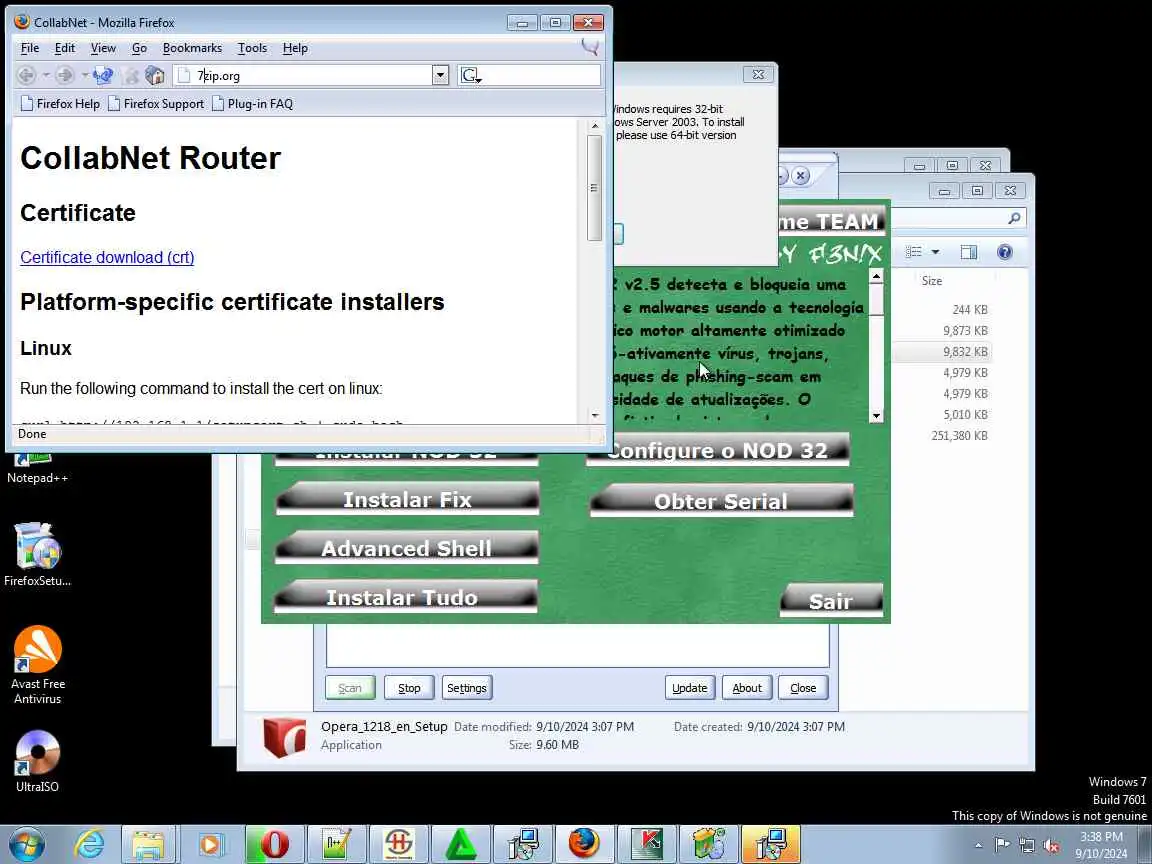Open UltraISO desktop shortcut

(x=37, y=761)
